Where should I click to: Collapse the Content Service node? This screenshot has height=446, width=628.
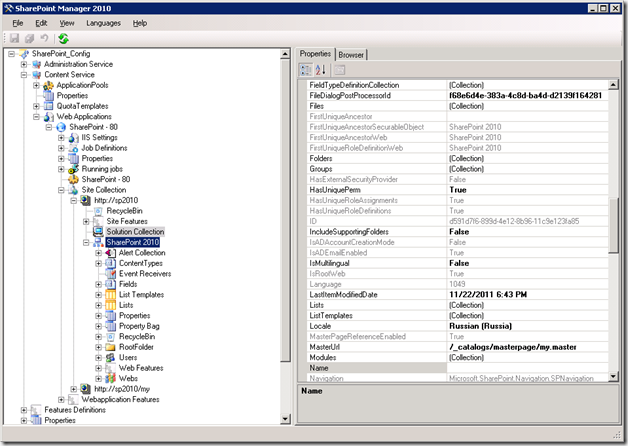click(x=24, y=75)
